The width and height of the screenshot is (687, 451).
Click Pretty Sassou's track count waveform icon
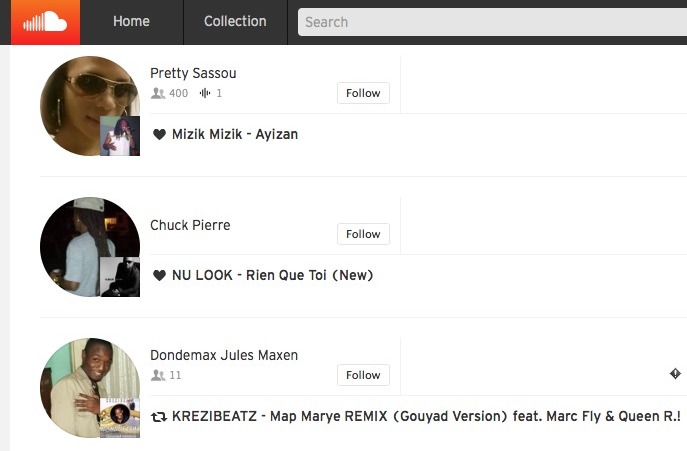pos(205,93)
